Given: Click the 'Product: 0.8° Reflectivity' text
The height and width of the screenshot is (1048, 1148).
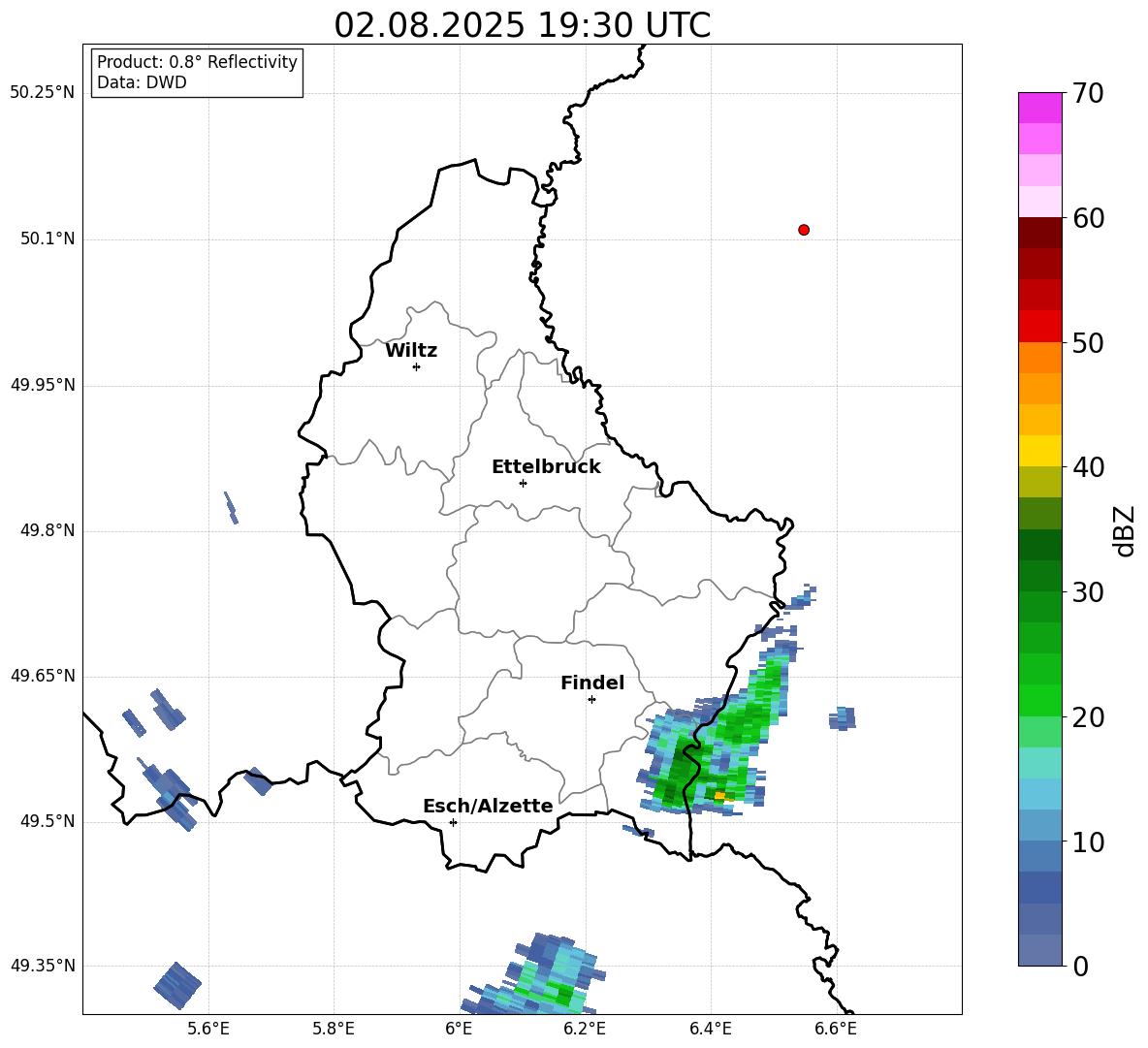Looking at the screenshot, I should coord(197,61).
